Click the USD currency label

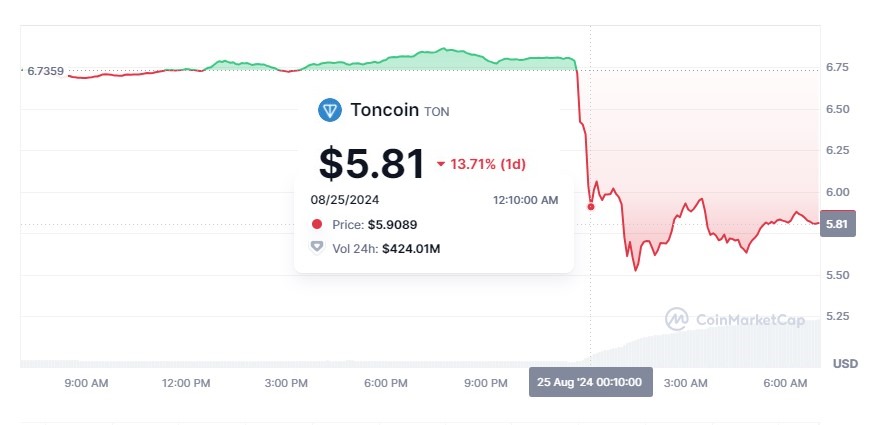tap(845, 362)
